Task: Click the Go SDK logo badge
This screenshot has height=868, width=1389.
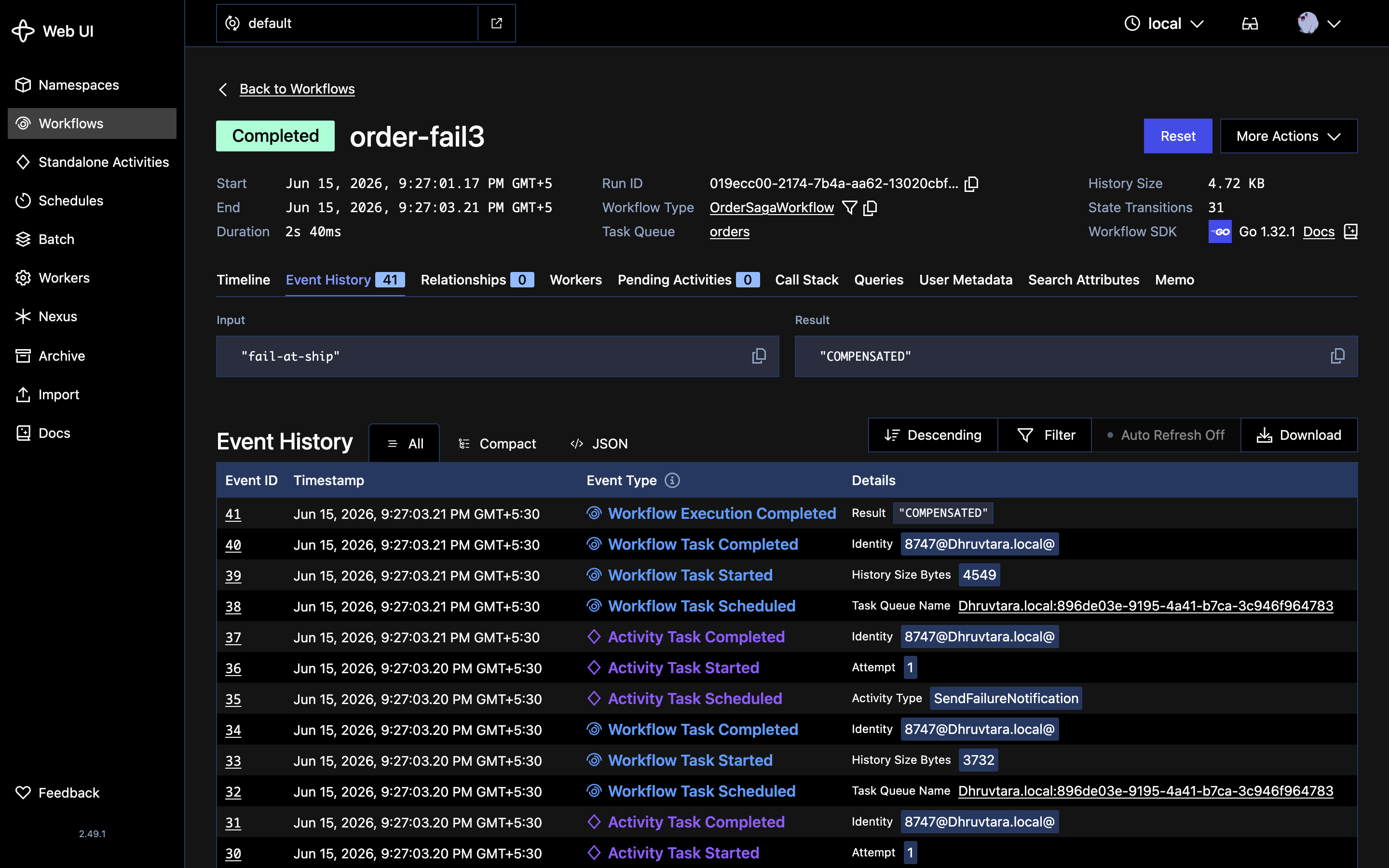Action: 1220,232
